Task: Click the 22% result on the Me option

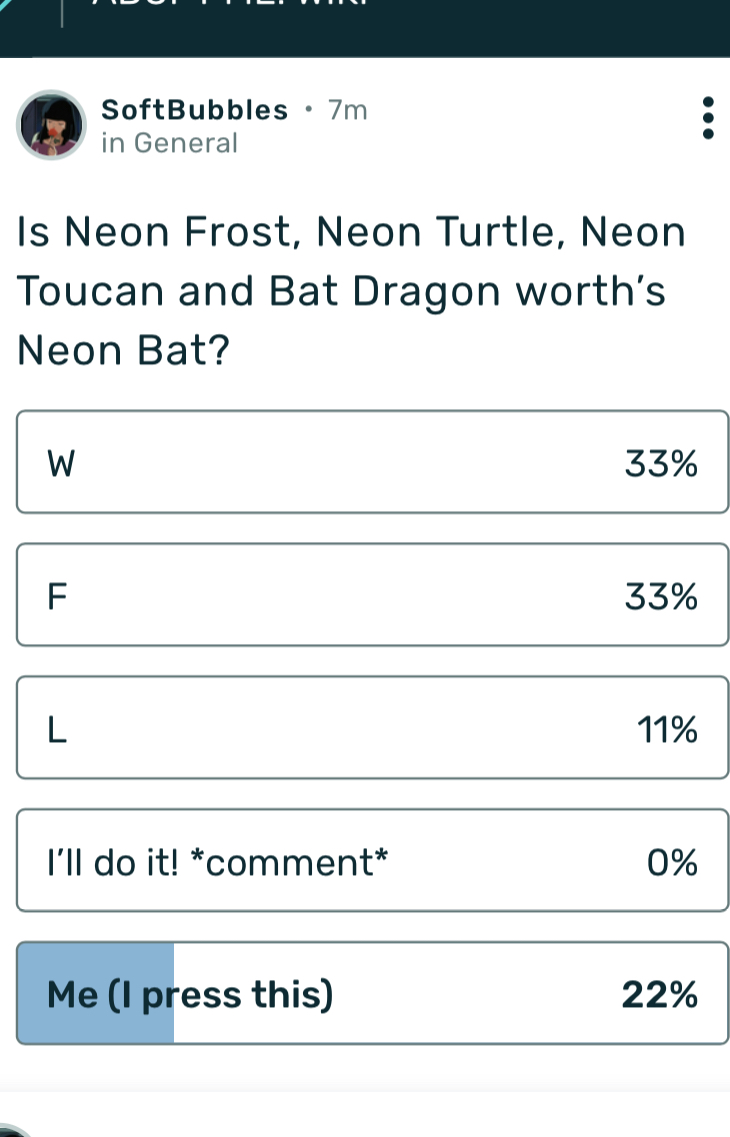Action: point(660,995)
